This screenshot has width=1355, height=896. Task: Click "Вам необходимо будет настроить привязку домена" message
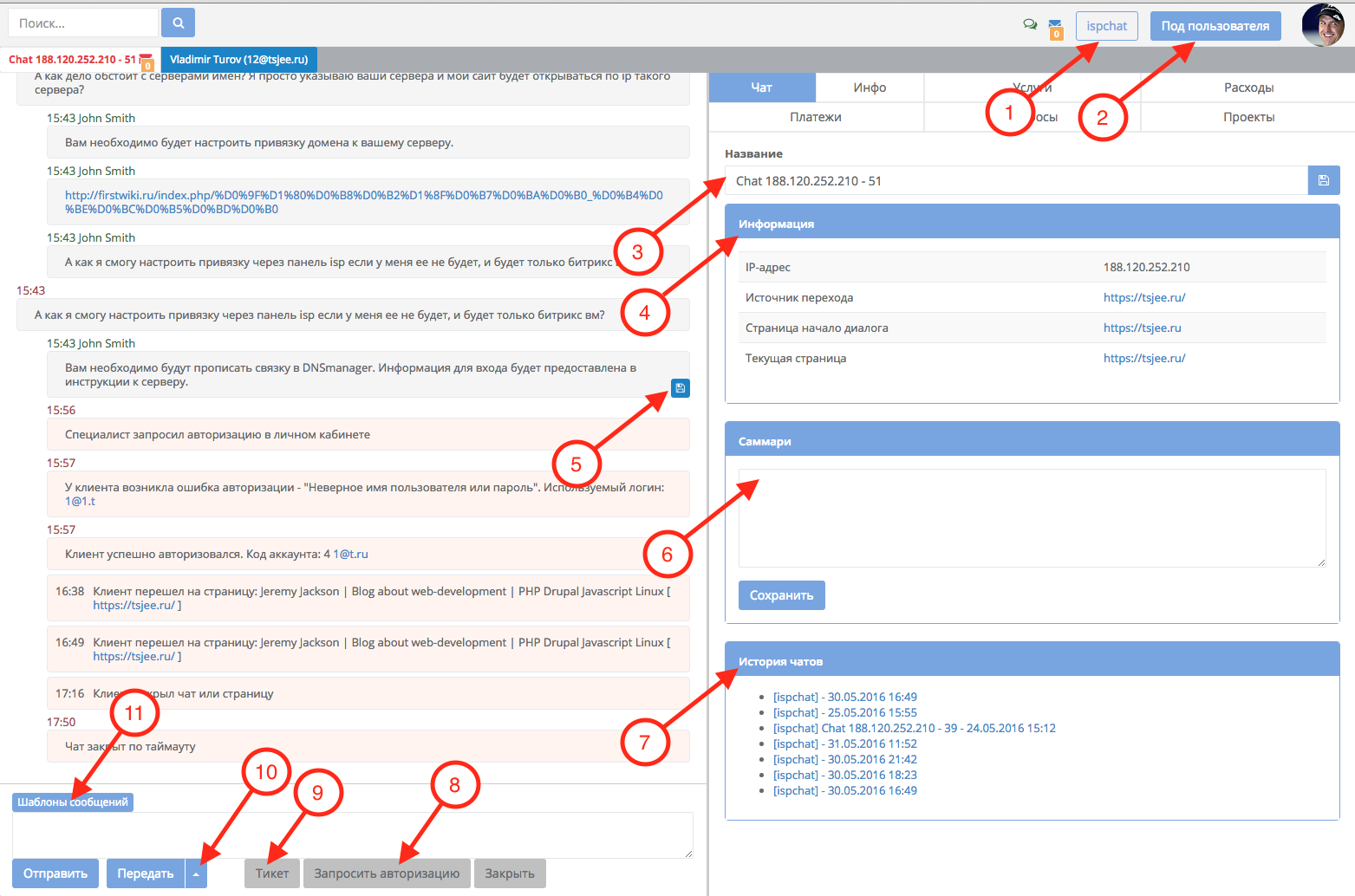368,142
